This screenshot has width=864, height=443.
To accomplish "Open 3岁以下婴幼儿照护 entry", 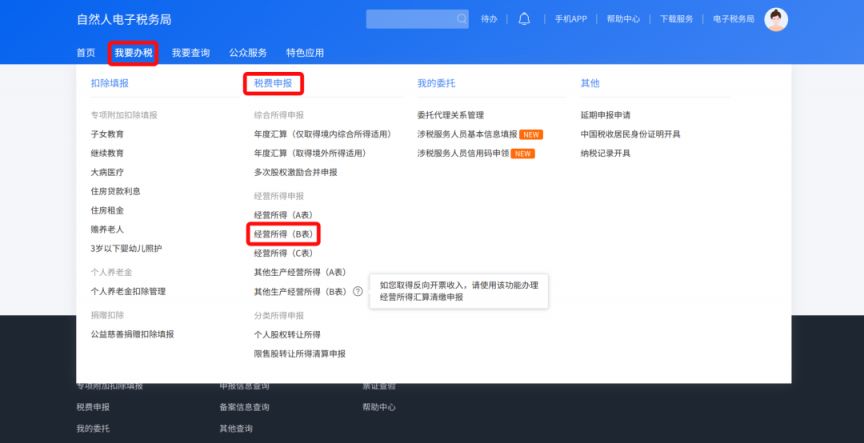I will tap(126, 248).
